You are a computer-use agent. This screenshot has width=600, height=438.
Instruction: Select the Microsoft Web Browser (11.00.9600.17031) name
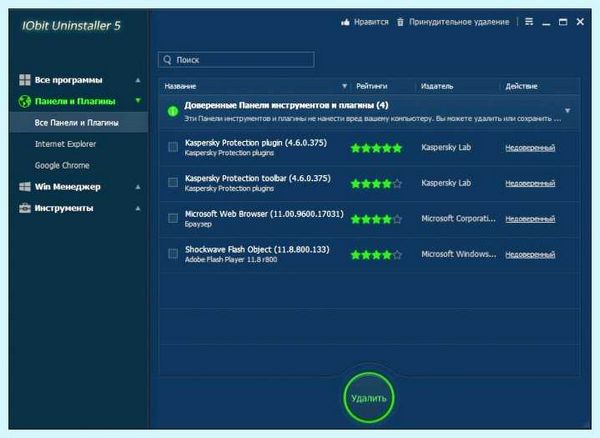(x=264, y=214)
